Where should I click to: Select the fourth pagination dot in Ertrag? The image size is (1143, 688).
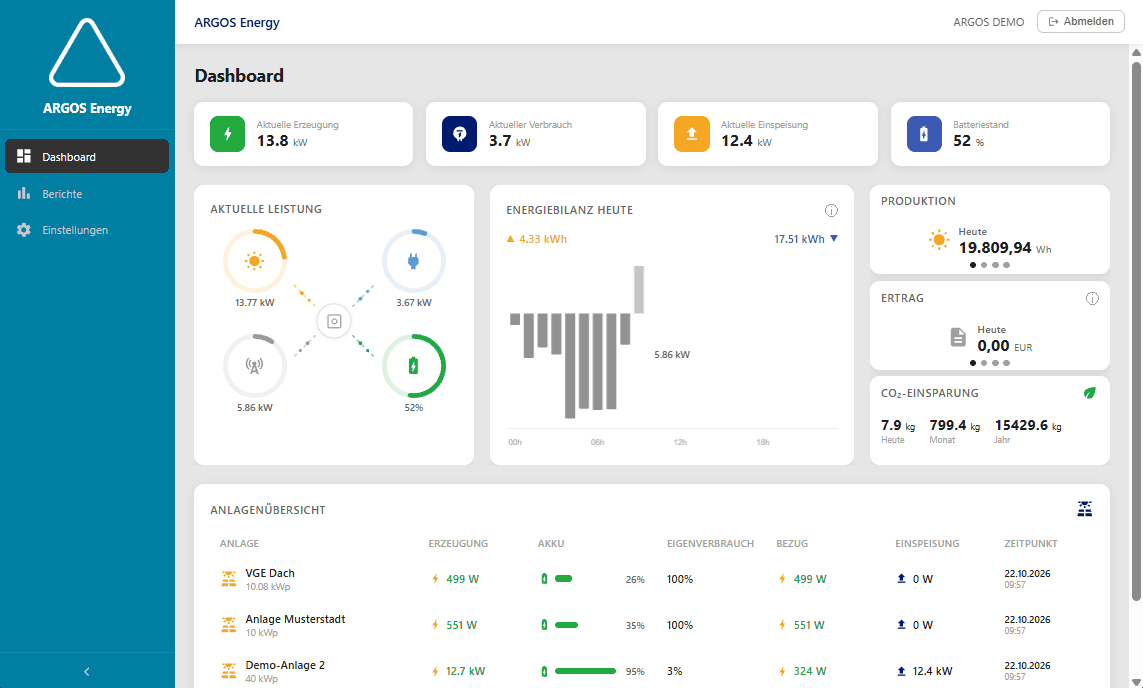point(1007,363)
